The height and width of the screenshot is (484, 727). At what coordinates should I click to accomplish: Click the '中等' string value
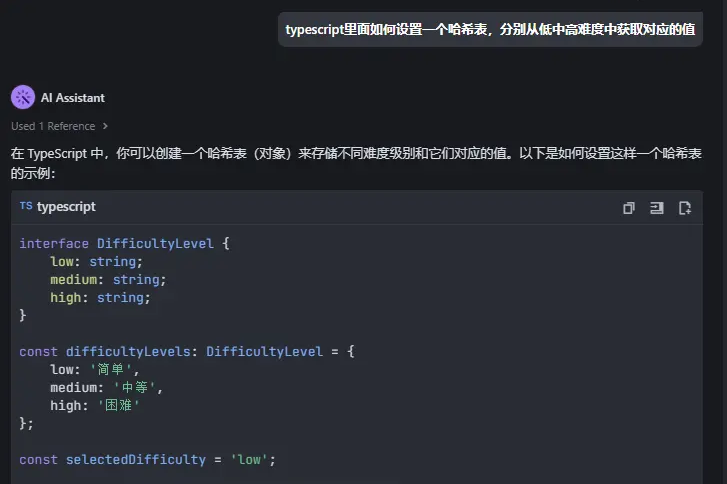[137, 388]
